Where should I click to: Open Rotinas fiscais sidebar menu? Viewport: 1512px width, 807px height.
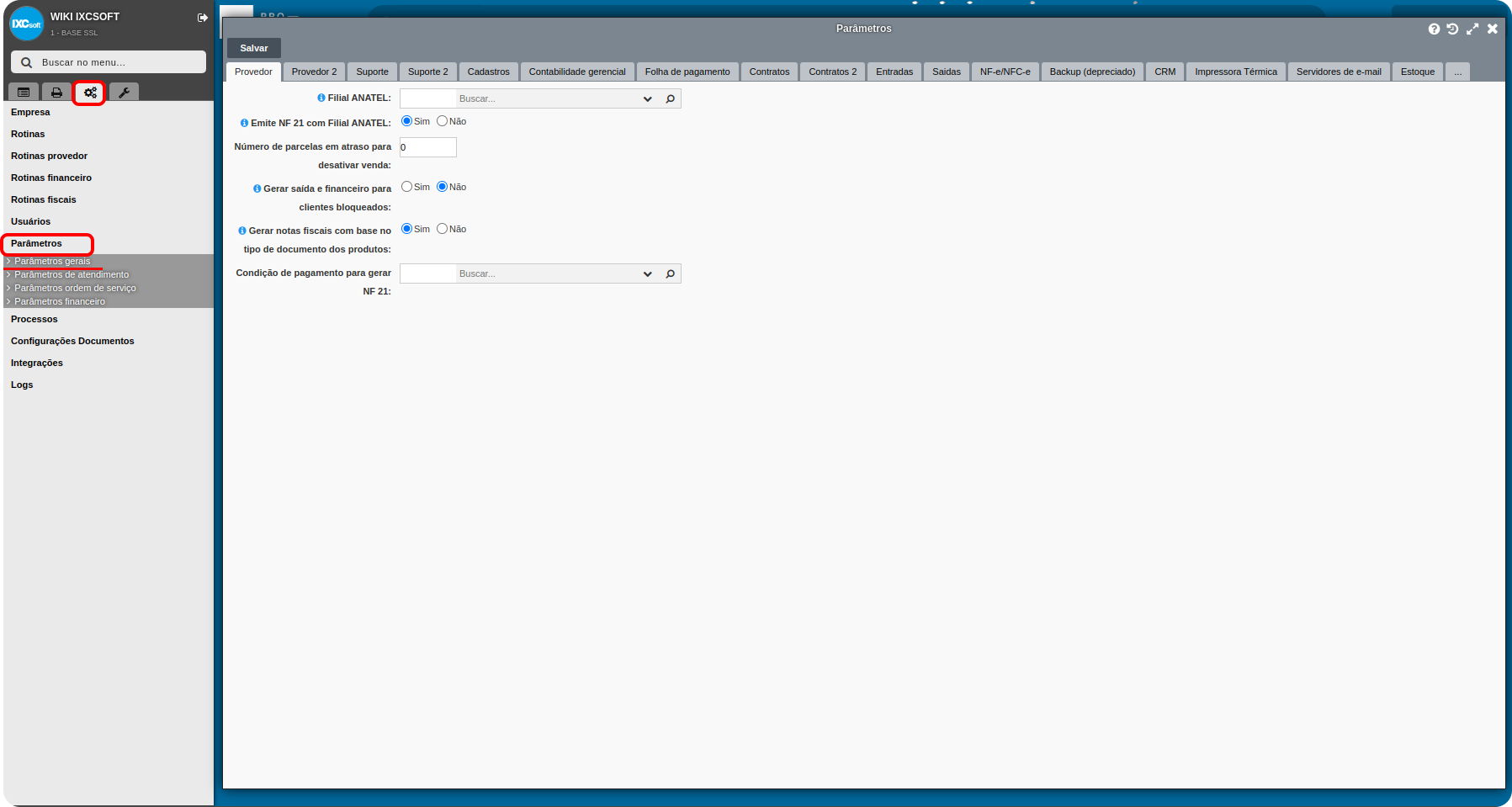(43, 199)
